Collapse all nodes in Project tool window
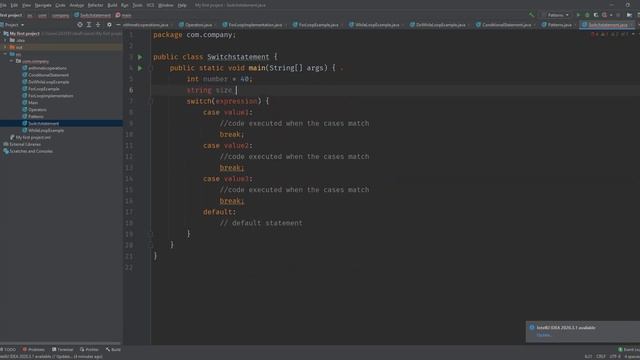This screenshot has width=640, height=360. point(98,25)
